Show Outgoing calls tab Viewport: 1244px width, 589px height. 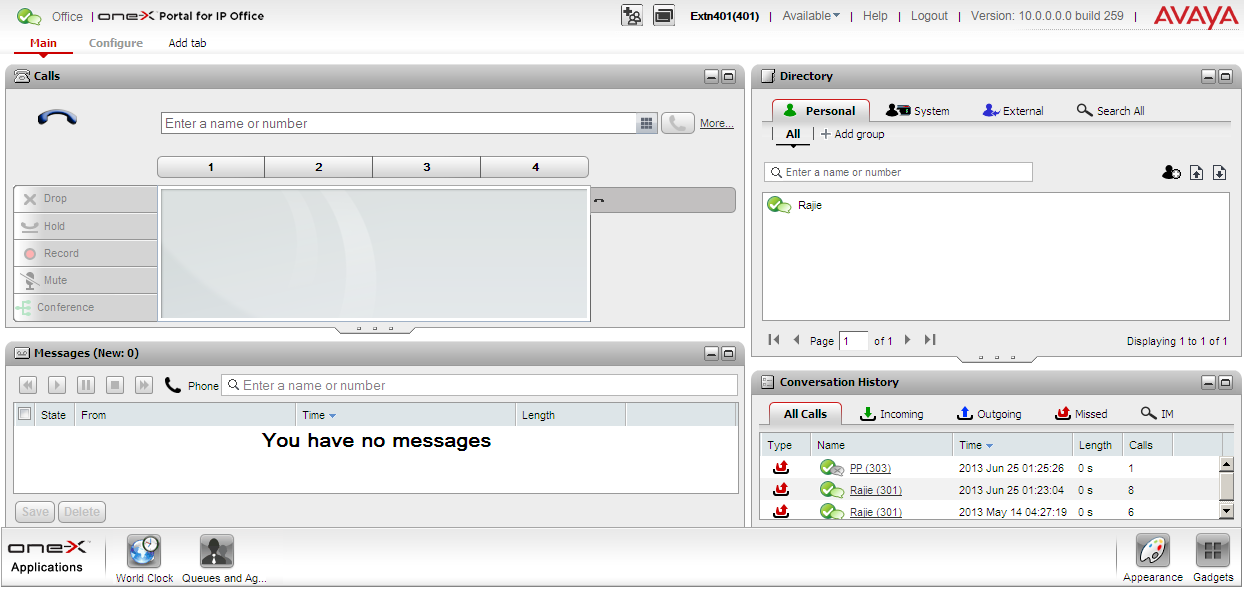pos(989,414)
